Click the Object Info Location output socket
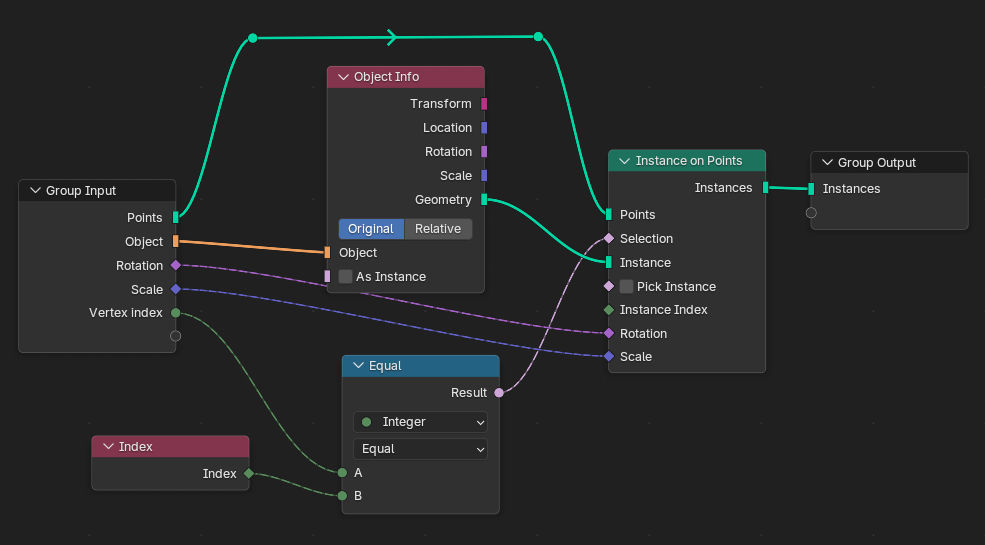985x545 pixels. pos(484,127)
